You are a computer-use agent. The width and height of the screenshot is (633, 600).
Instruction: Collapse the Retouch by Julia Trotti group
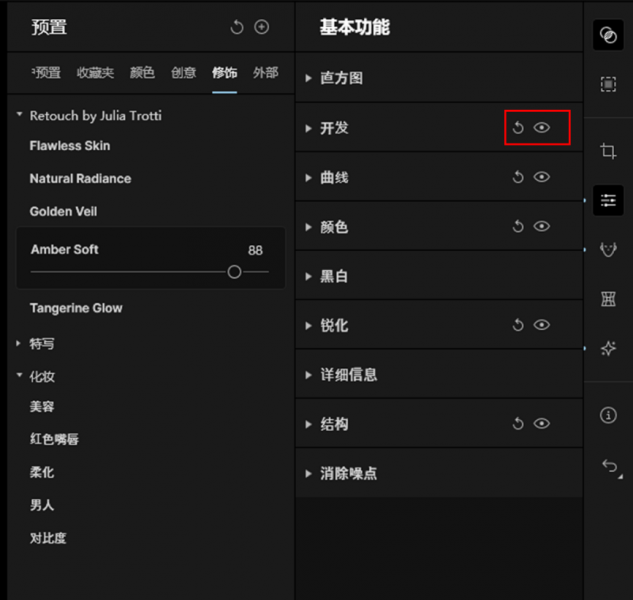pos(19,116)
